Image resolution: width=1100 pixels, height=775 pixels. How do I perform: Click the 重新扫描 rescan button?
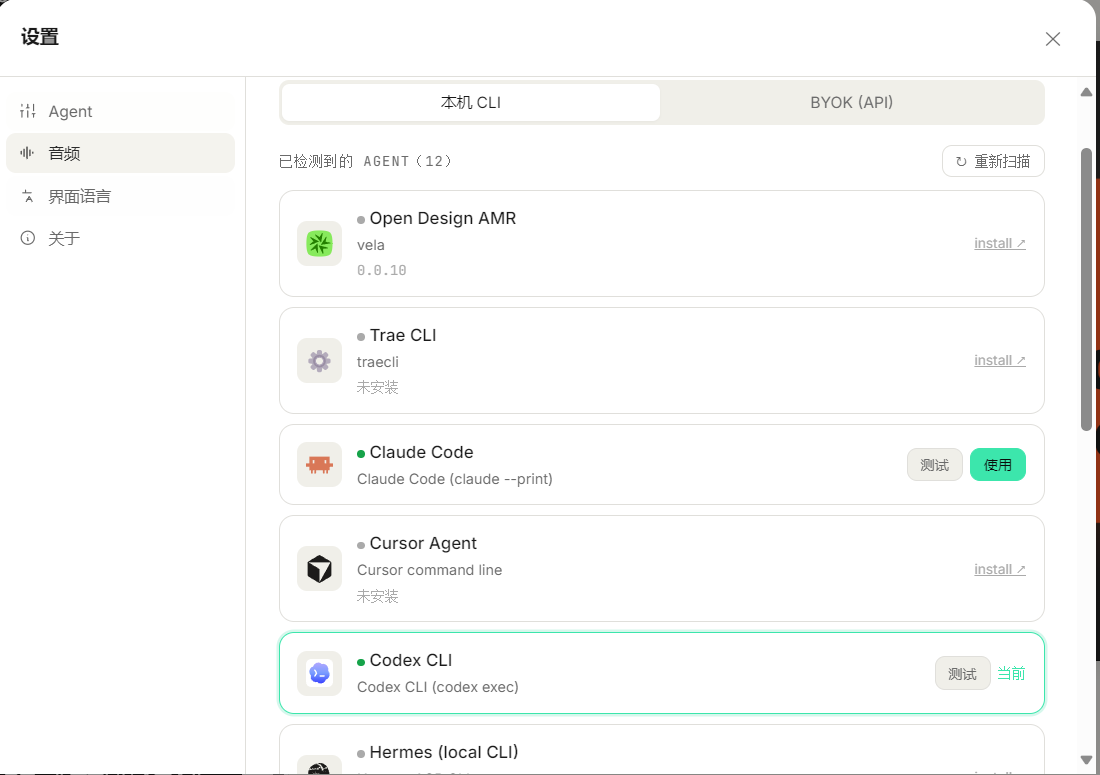click(993, 161)
